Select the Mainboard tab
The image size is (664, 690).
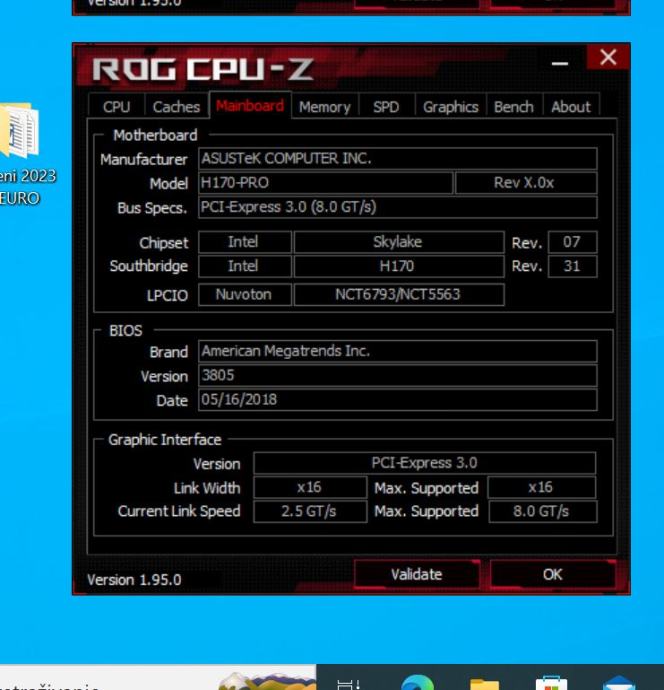(x=250, y=106)
